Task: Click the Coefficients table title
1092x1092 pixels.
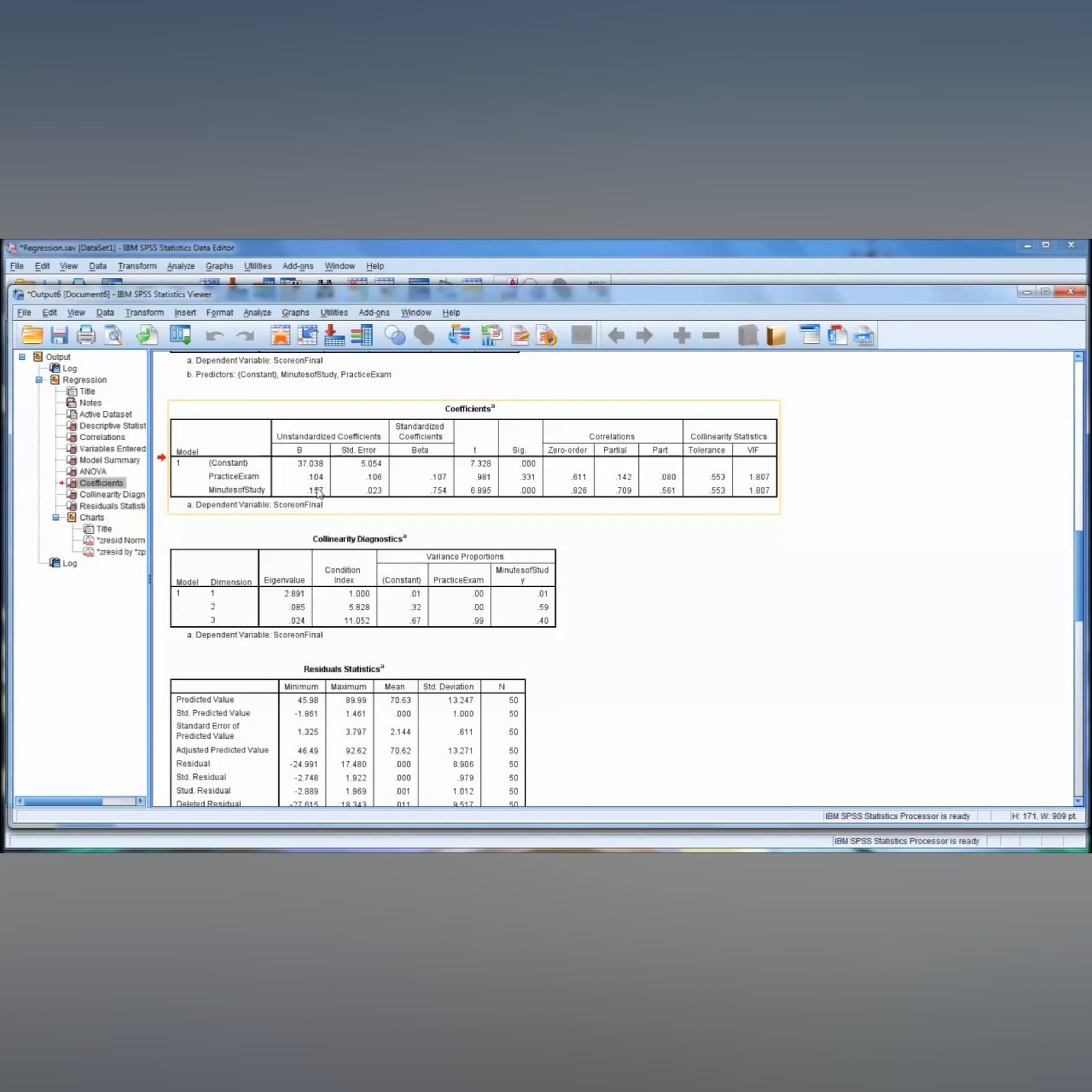Action: click(470, 409)
